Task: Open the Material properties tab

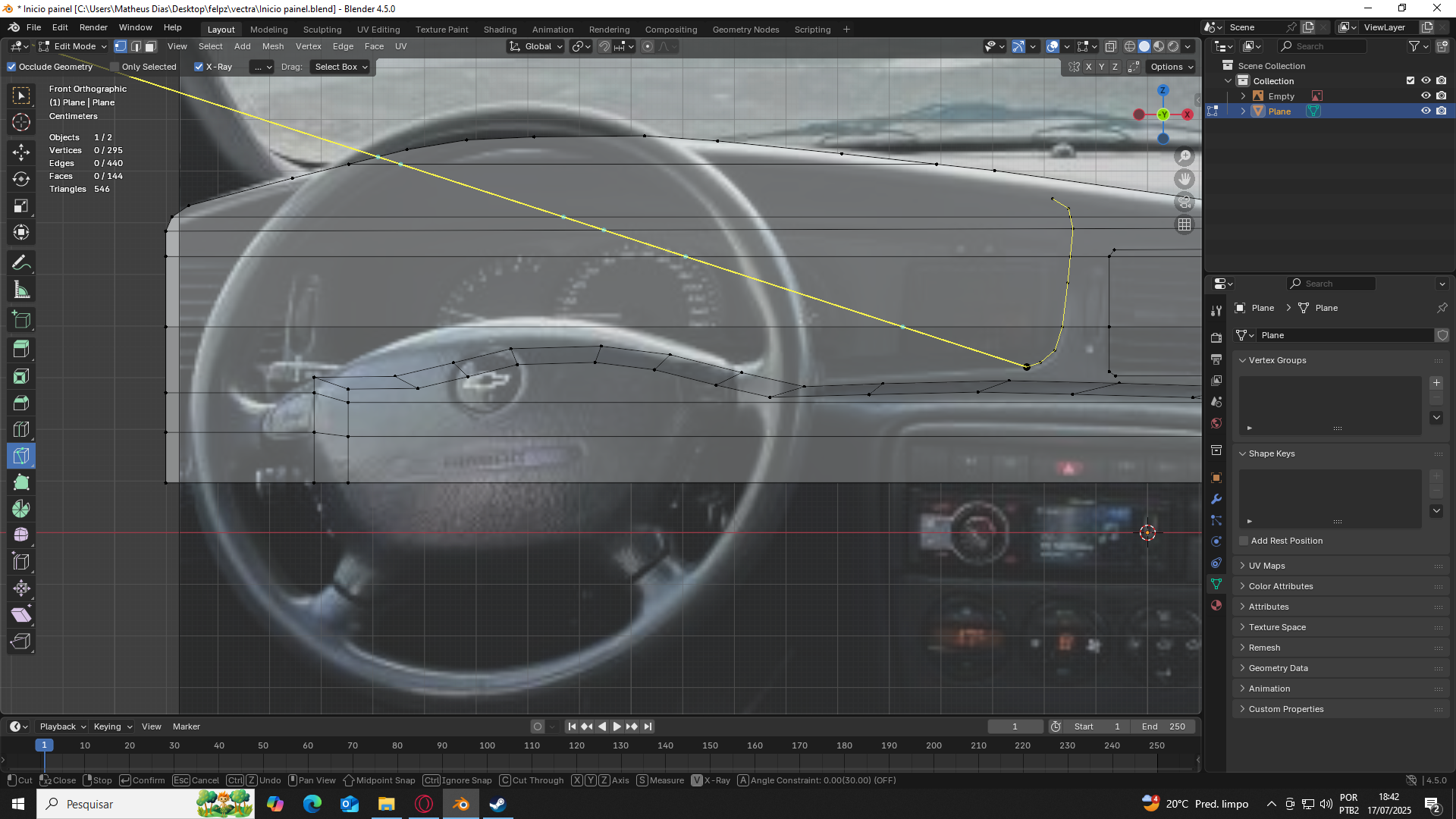Action: pos(1216,605)
